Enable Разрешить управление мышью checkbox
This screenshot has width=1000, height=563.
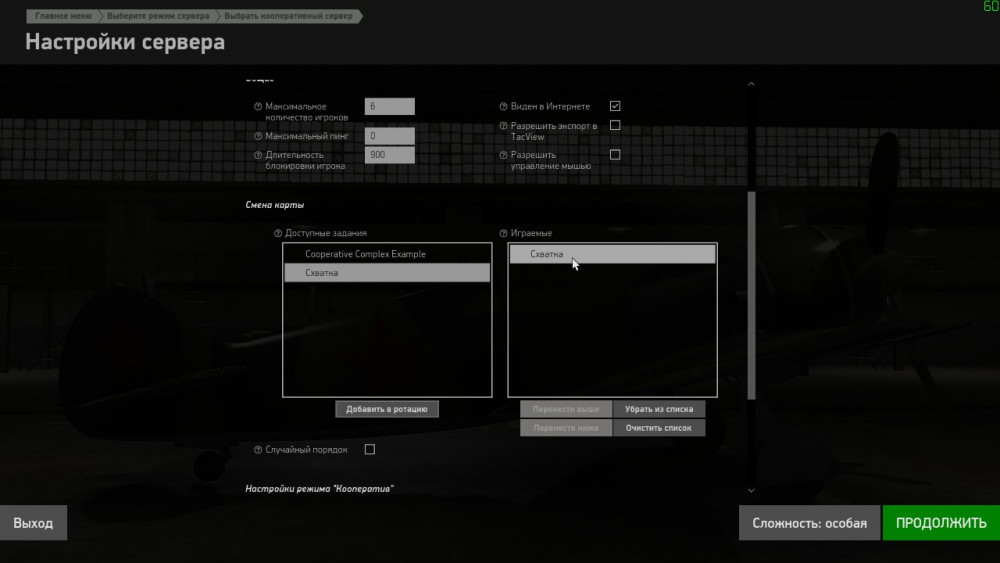[x=615, y=154]
